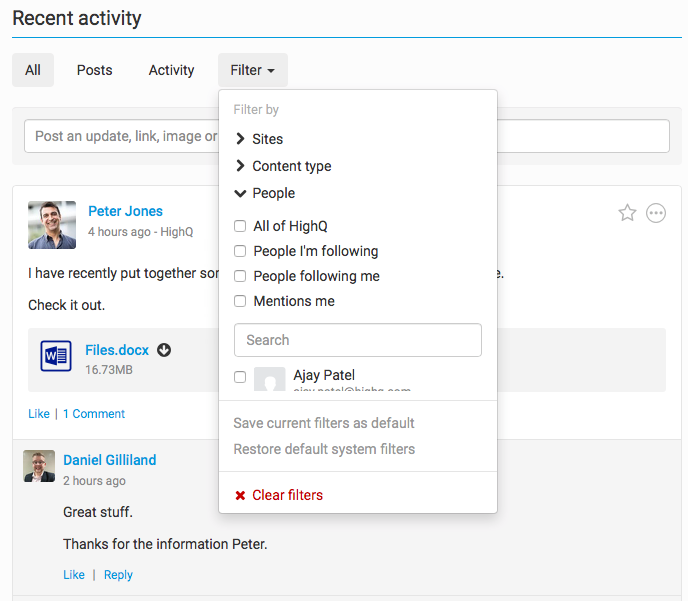Click the people Search field

coord(357,340)
